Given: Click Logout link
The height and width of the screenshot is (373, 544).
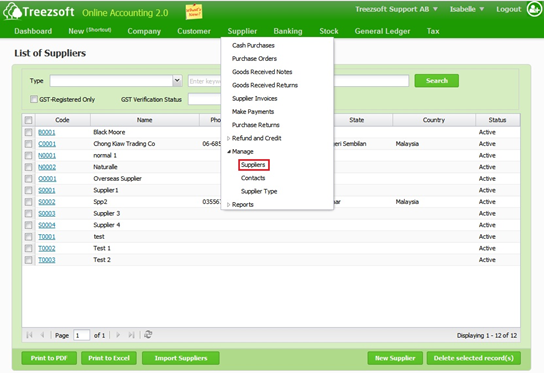Looking at the screenshot, I should click(509, 9).
